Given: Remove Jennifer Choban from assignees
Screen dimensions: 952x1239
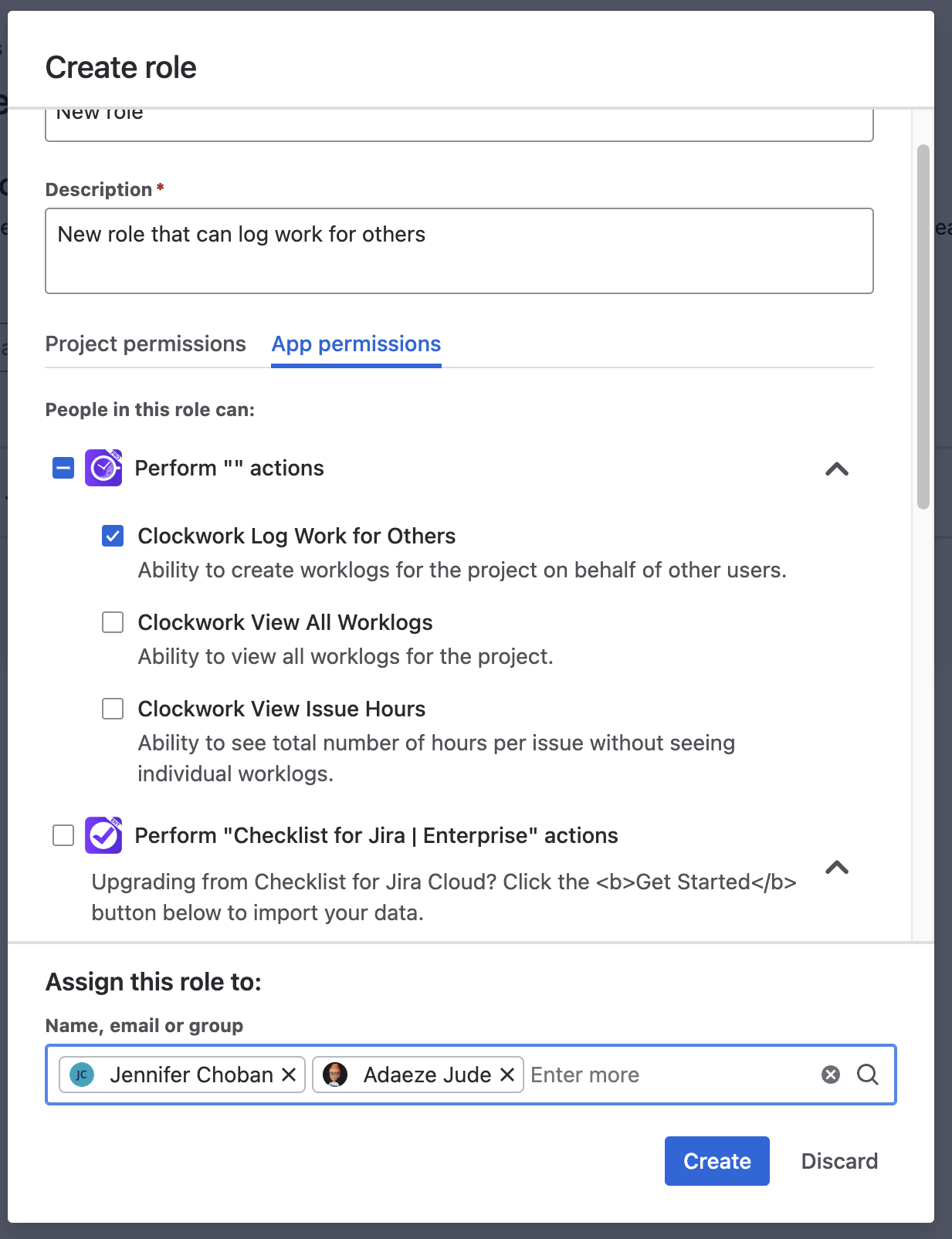Looking at the screenshot, I should [x=289, y=1075].
